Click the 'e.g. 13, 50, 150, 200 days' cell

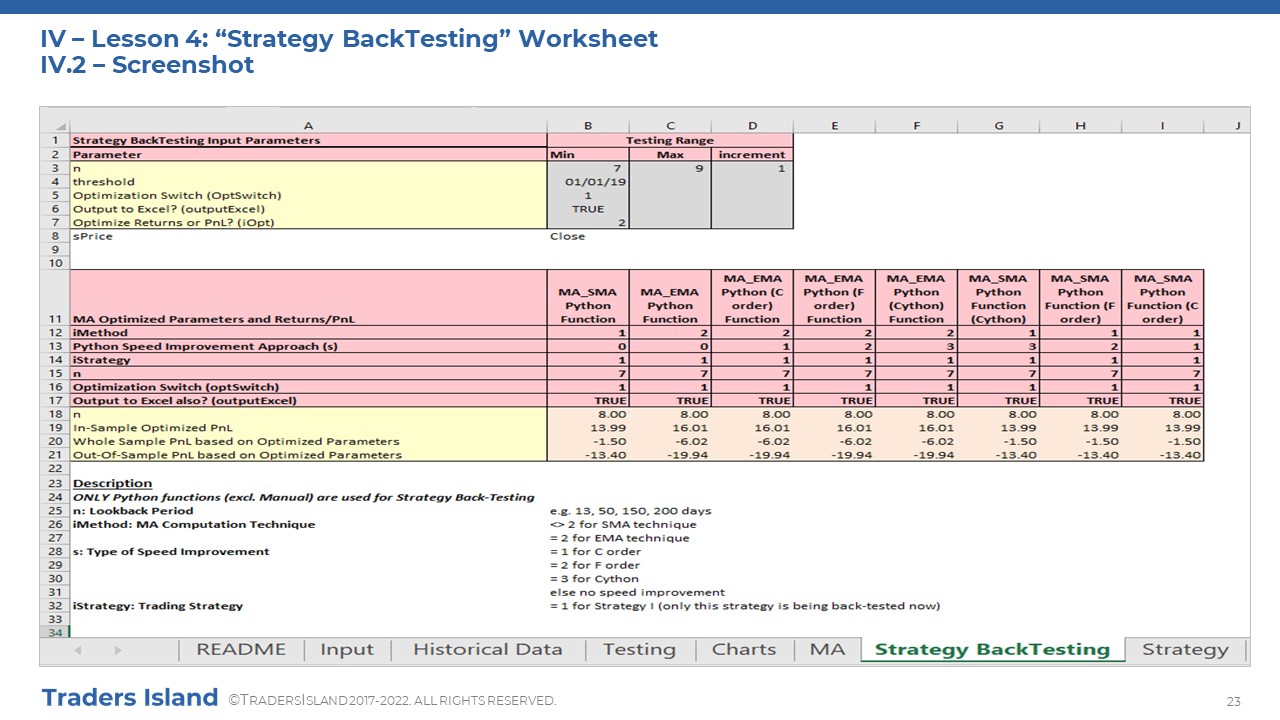click(630, 511)
